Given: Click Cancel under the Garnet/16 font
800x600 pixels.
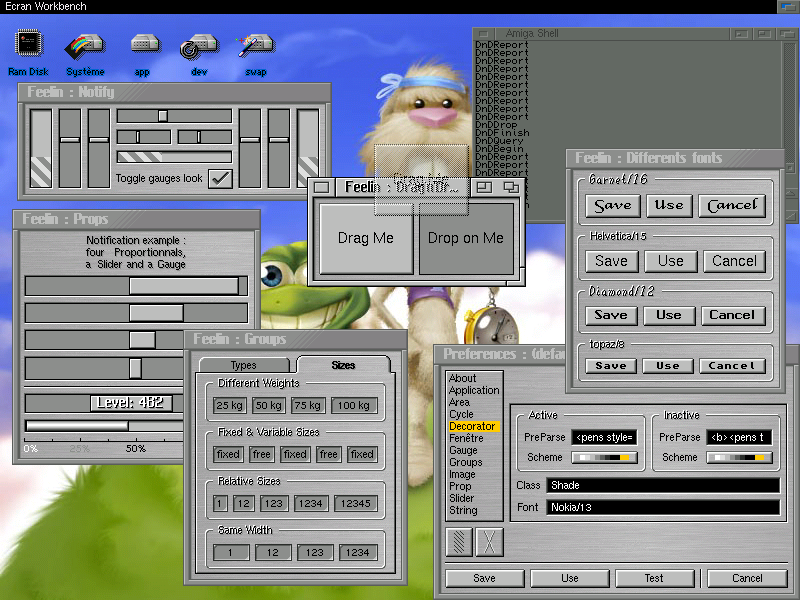Looking at the screenshot, I should [732, 206].
